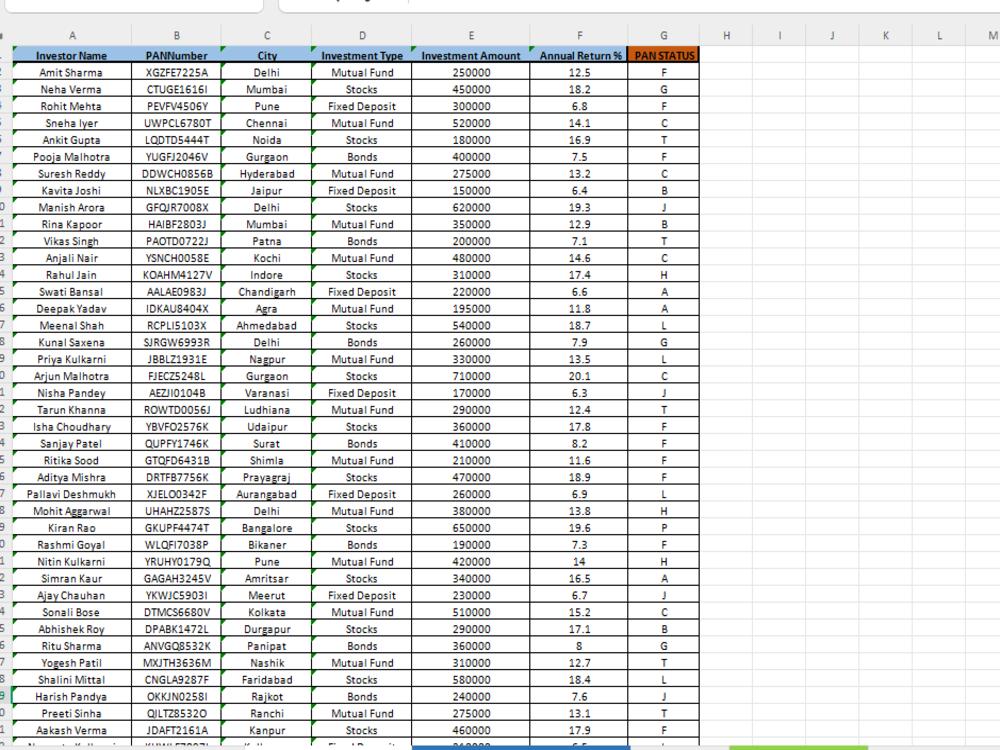This screenshot has width=1000, height=750.
Task: Select the cell 'Pallavi Deshmukh'
Action: [72, 494]
